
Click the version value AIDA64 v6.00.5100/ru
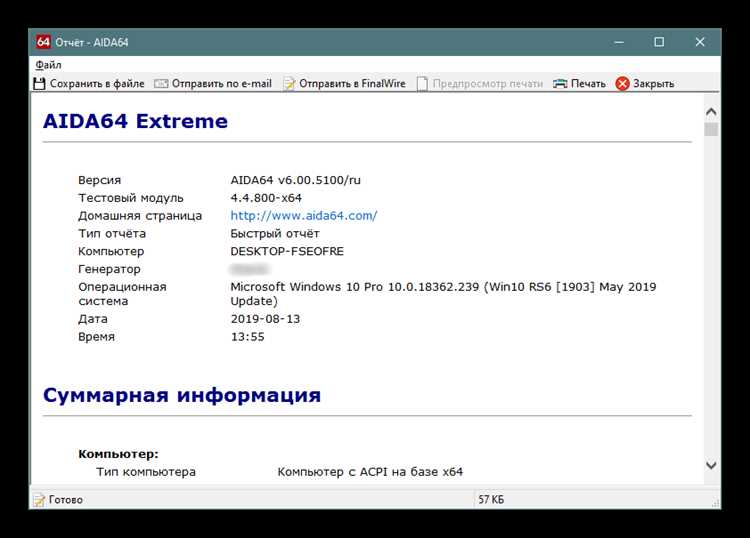point(296,180)
